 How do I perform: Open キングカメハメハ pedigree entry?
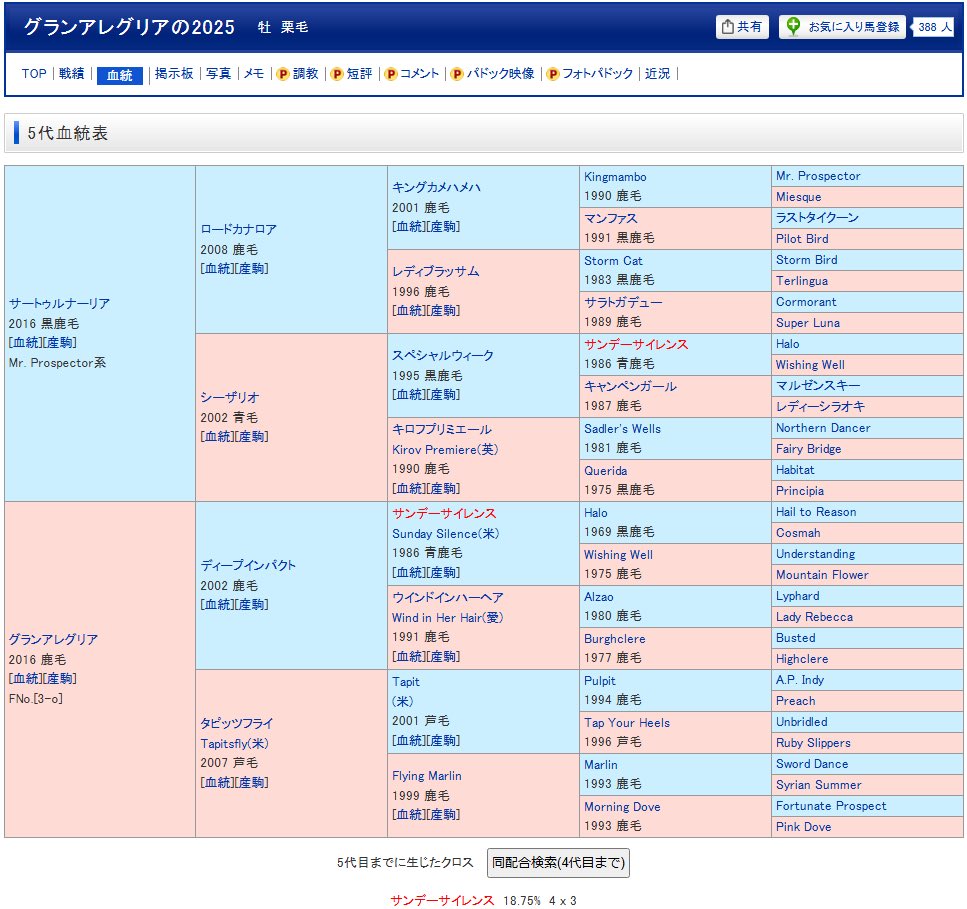click(x=436, y=187)
